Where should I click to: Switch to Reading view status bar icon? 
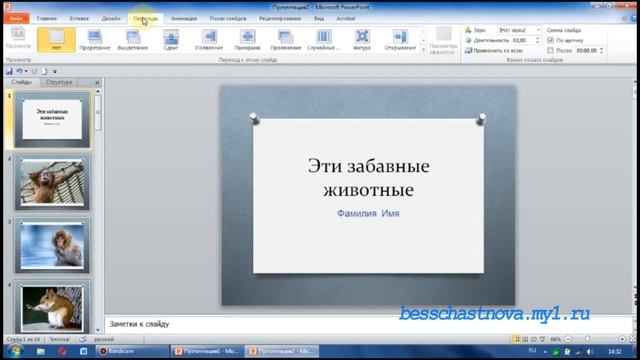[x=533, y=339]
